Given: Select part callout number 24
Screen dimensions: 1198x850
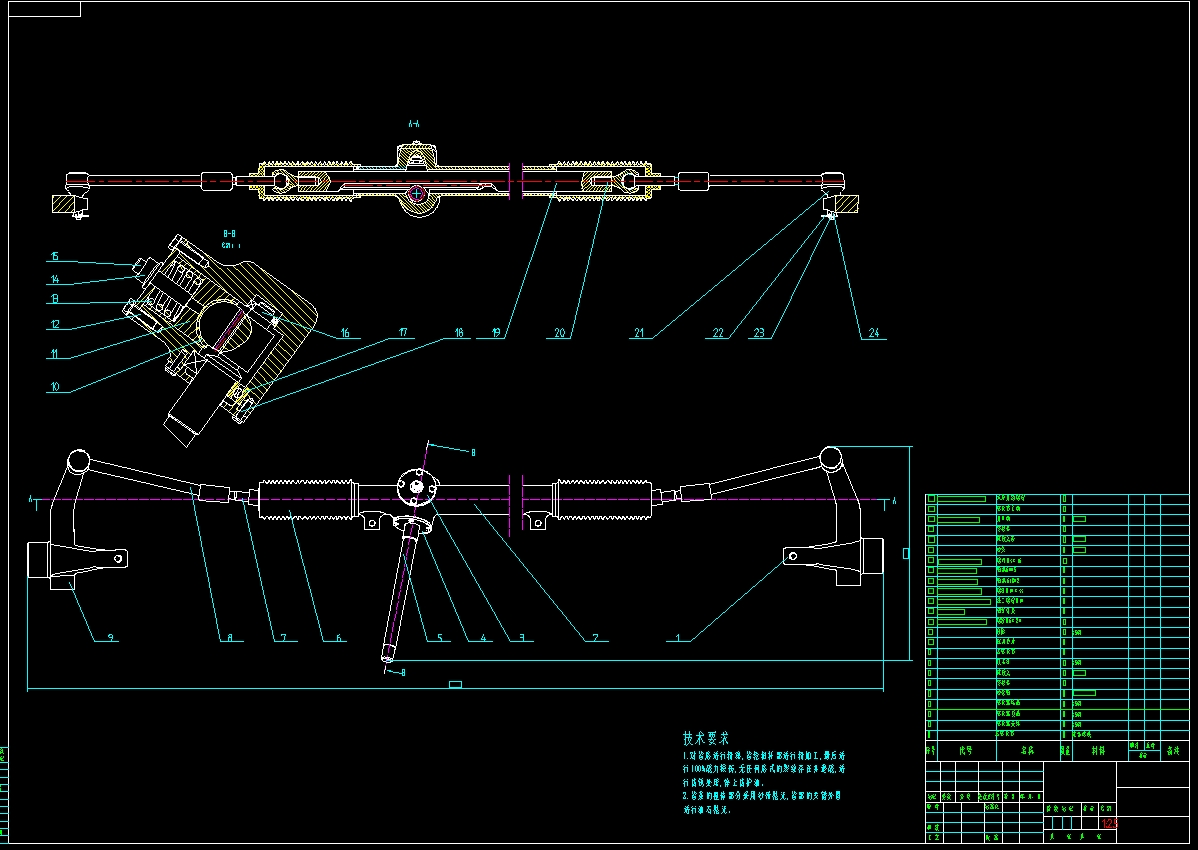Looking at the screenshot, I should pyautogui.click(x=874, y=333).
